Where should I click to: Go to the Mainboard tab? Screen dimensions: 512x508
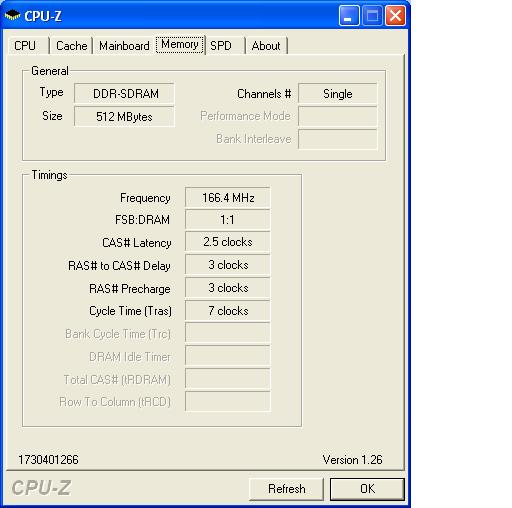point(124,46)
